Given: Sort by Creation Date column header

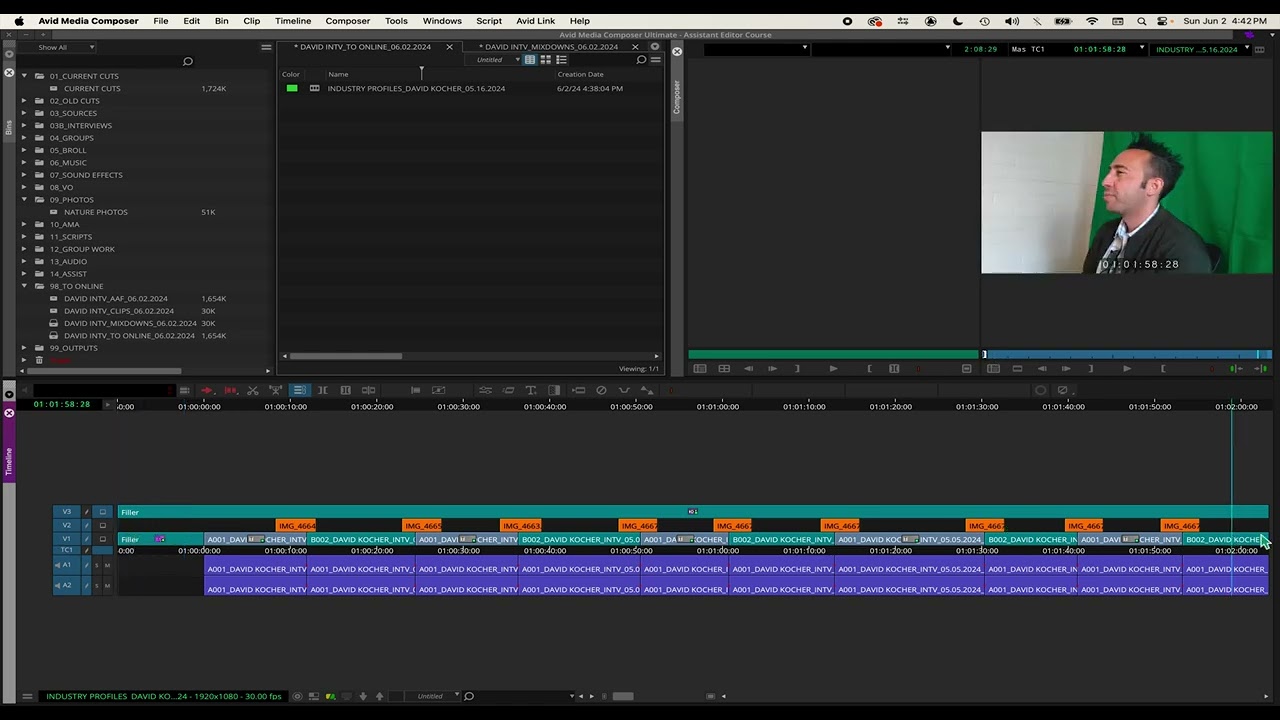Looking at the screenshot, I should coord(580,74).
